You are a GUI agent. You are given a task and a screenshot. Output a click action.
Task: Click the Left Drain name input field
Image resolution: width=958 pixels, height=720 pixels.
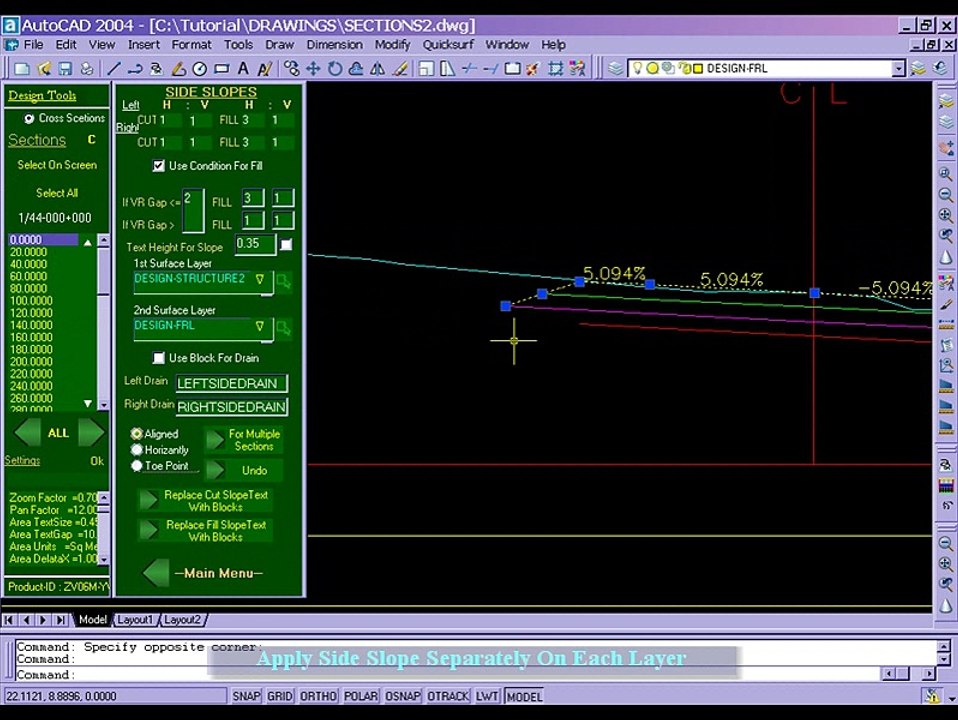232,383
